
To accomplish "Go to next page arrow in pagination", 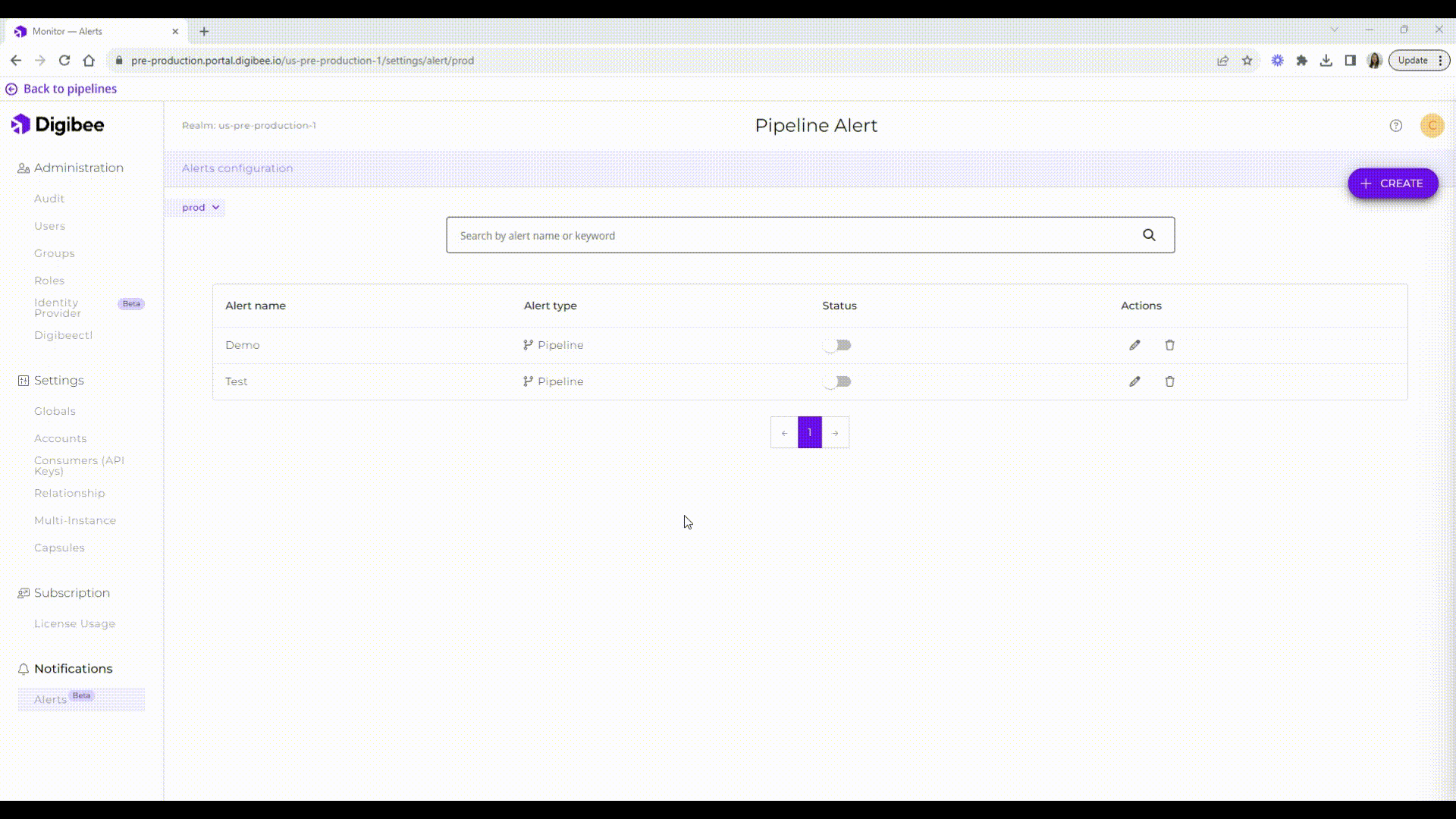I will point(835,432).
